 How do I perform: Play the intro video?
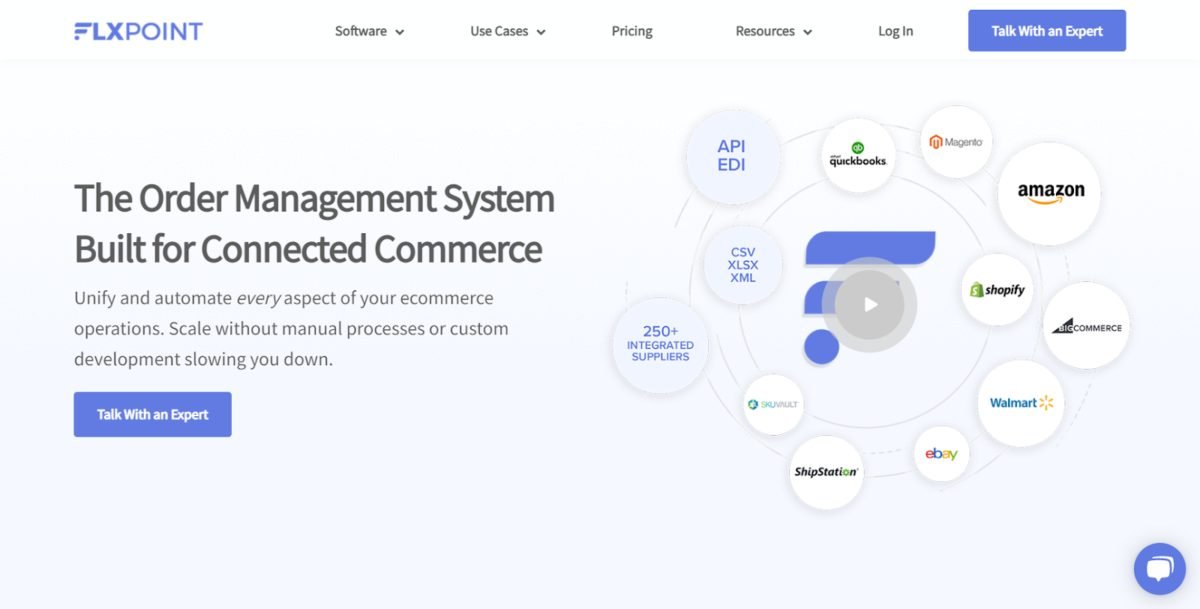870,304
